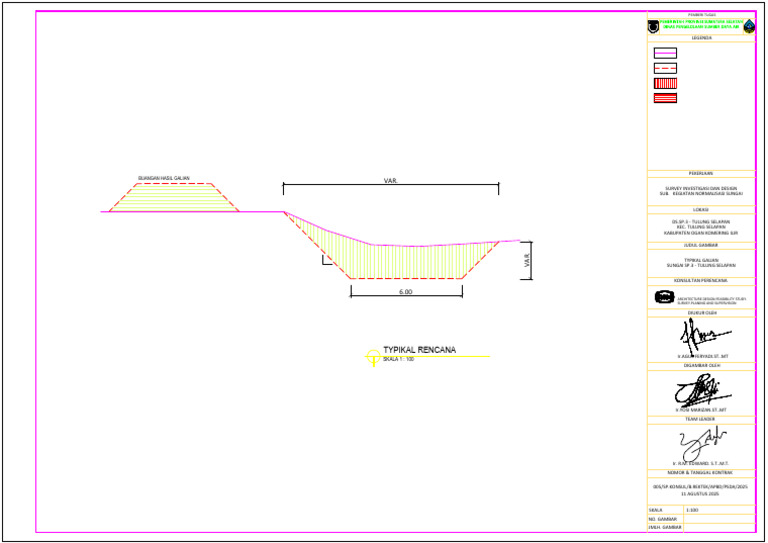Click the LEGENDA heading
768x543 pixels.
(x=701, y=38)
